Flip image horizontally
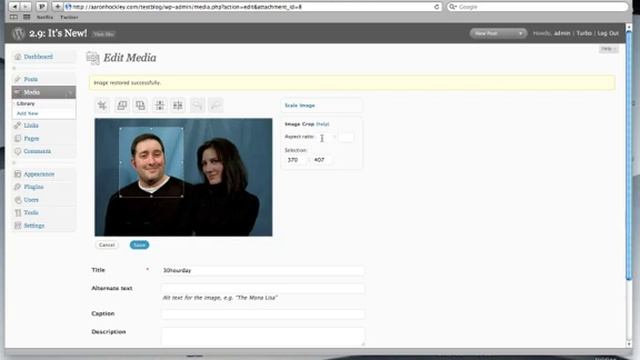This screenshot has height=360, width=640. click(x=178, y=105)
